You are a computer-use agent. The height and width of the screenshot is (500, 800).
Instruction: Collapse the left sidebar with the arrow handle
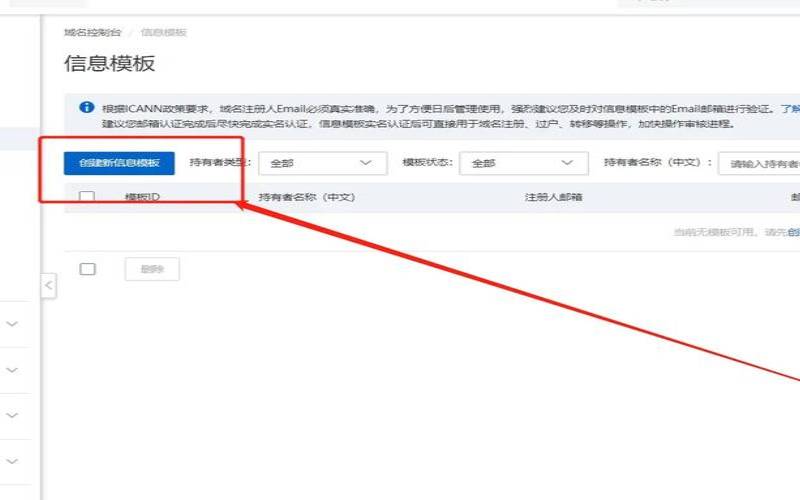point(48,286)
